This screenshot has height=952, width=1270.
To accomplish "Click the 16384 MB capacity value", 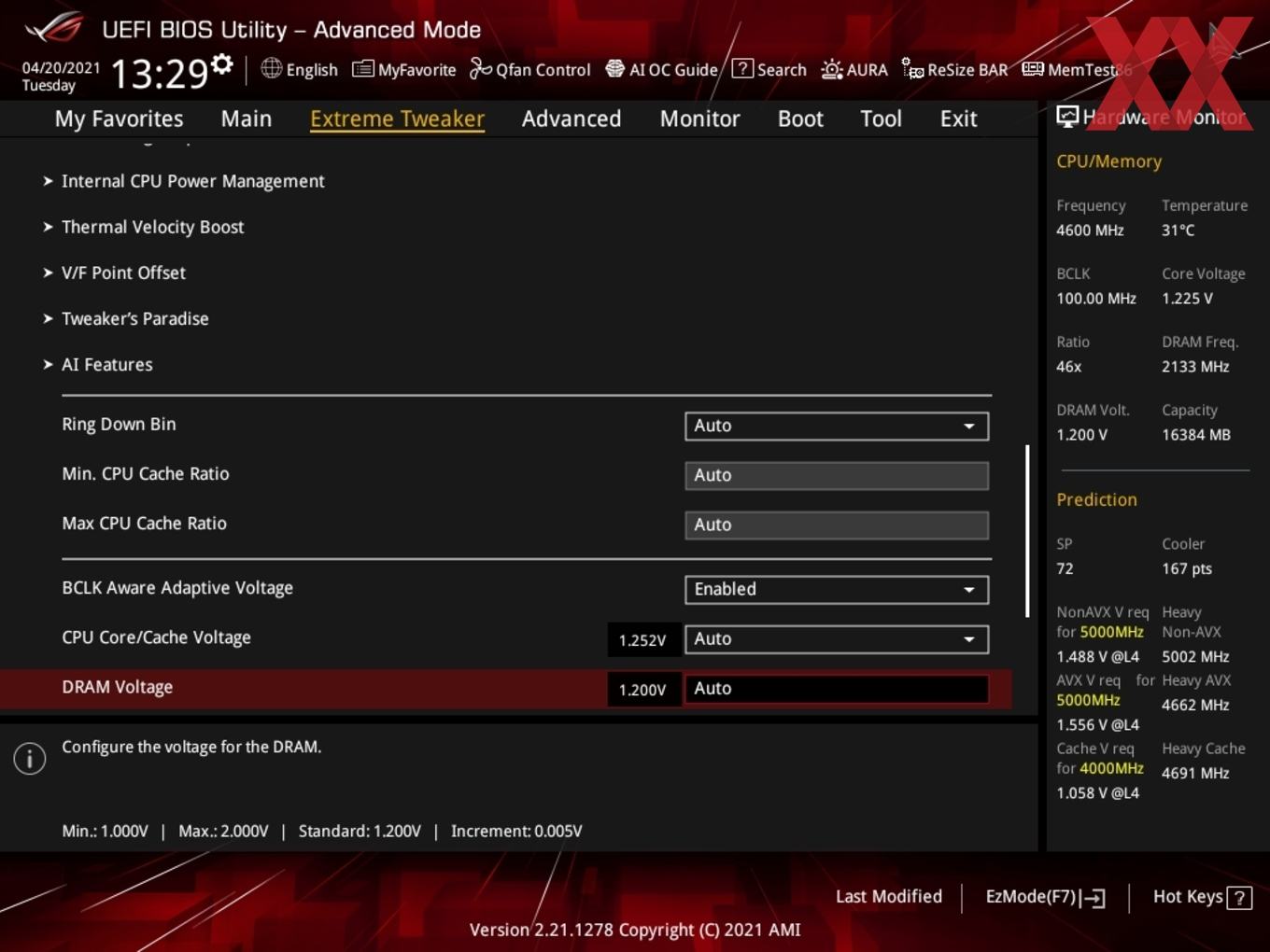I will click(1195, 434).
